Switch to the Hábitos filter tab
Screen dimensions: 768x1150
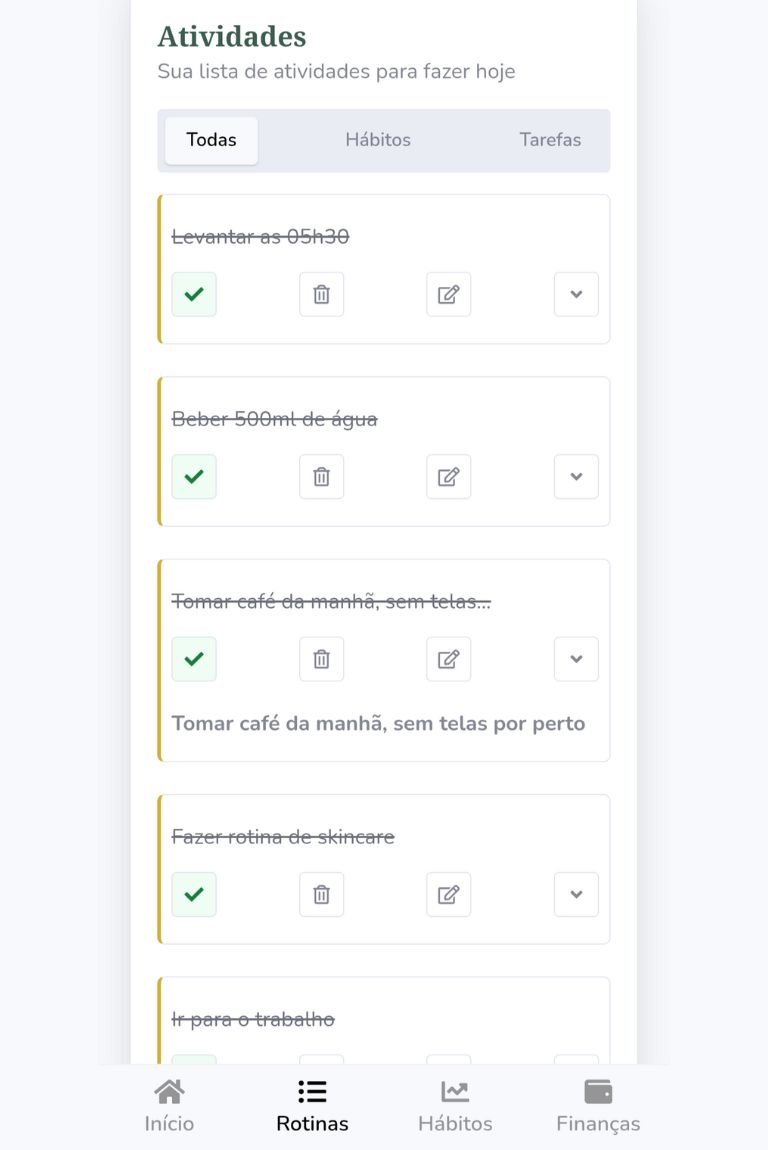pos(378,139)
